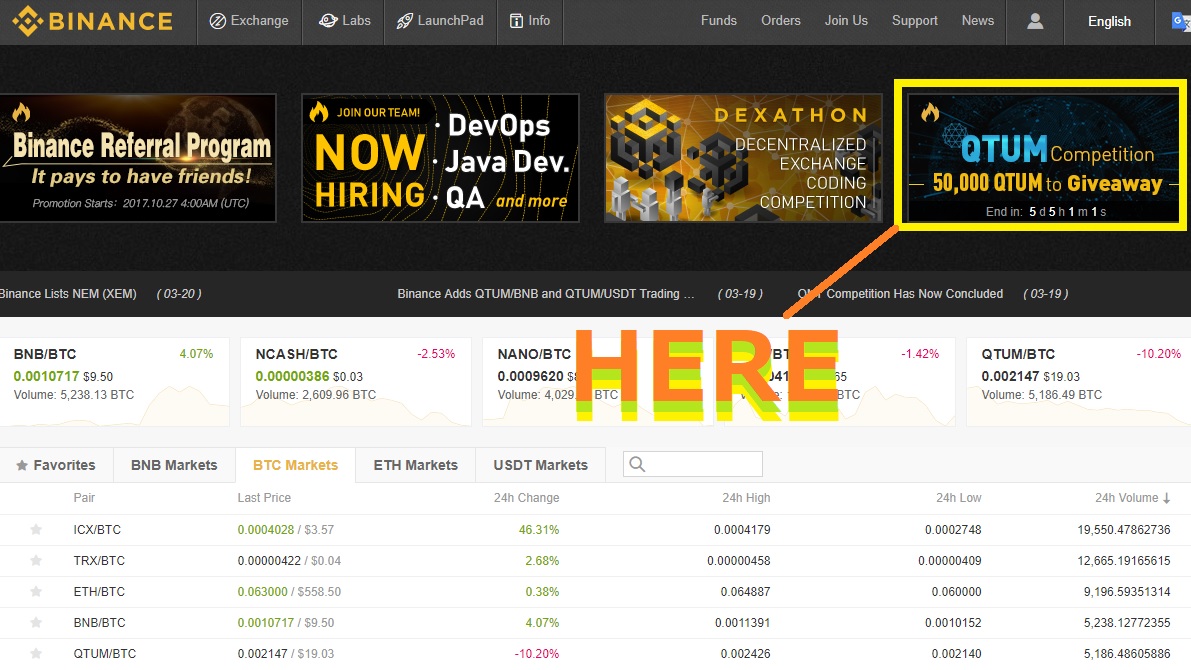Click the user account icon
Screen dimensions: 1191x670
click(x=1035, y=21)
